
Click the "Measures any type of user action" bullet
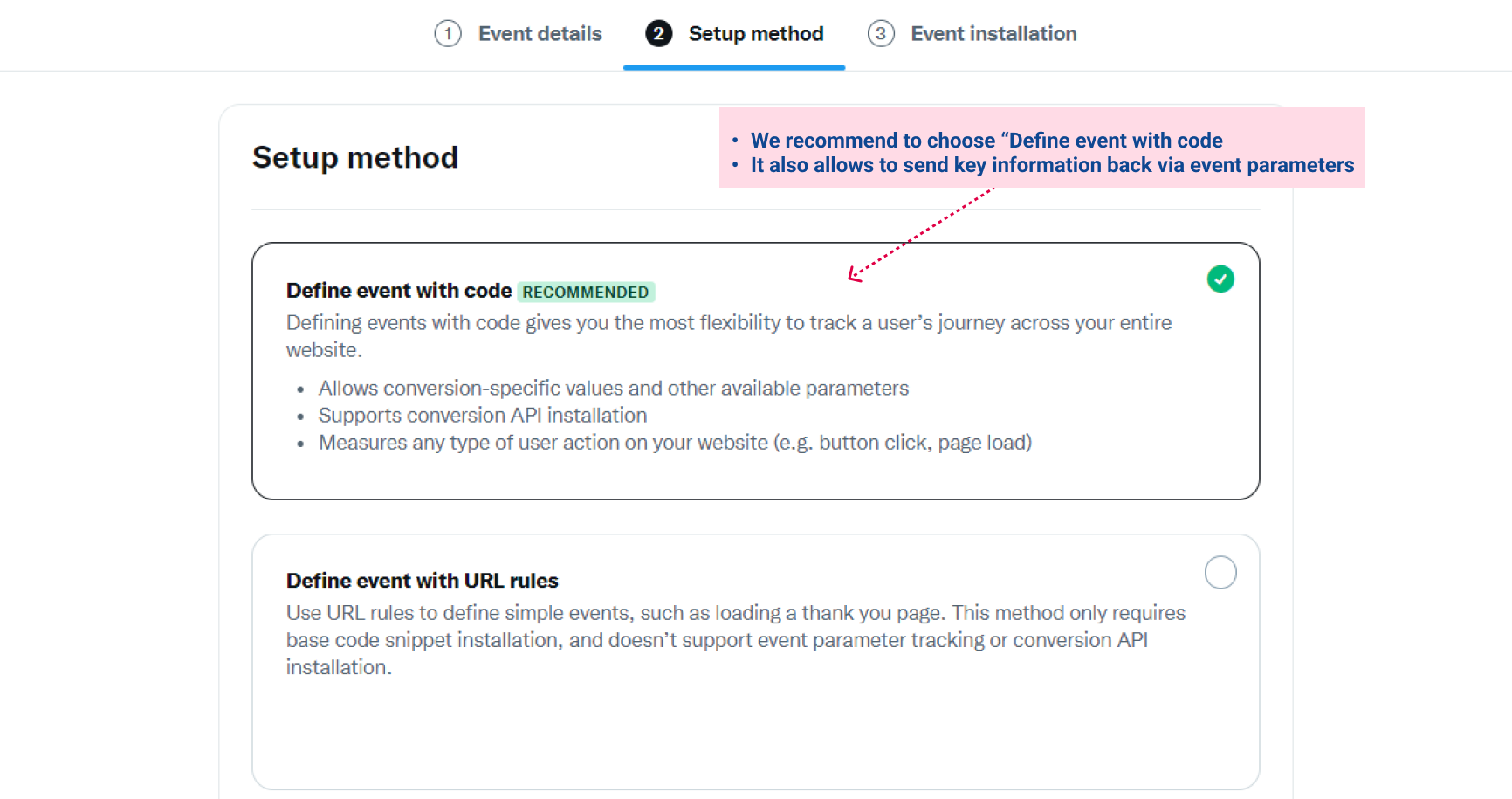pos(674,443)
